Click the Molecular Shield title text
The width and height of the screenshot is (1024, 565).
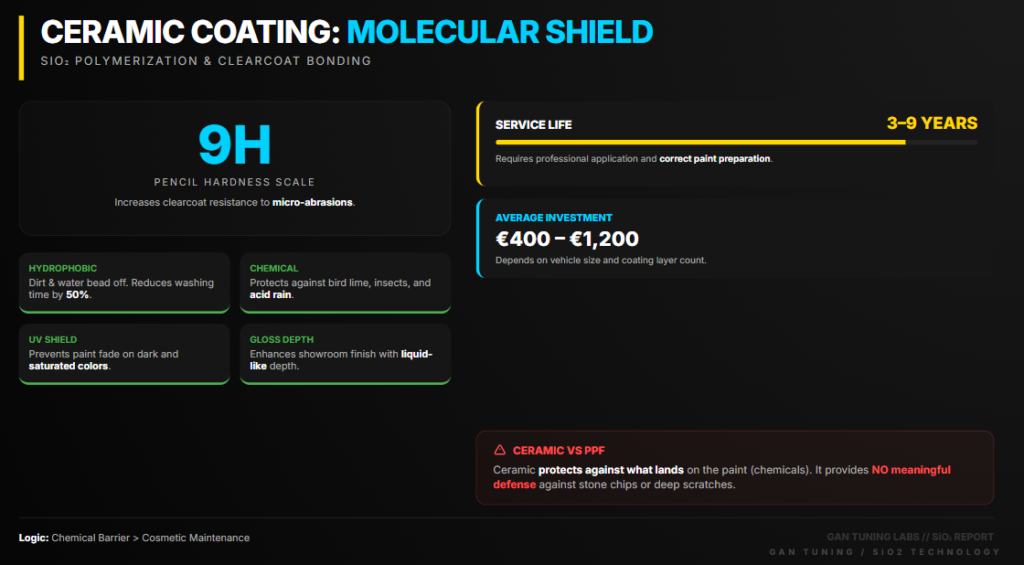(x=500, y=31)
